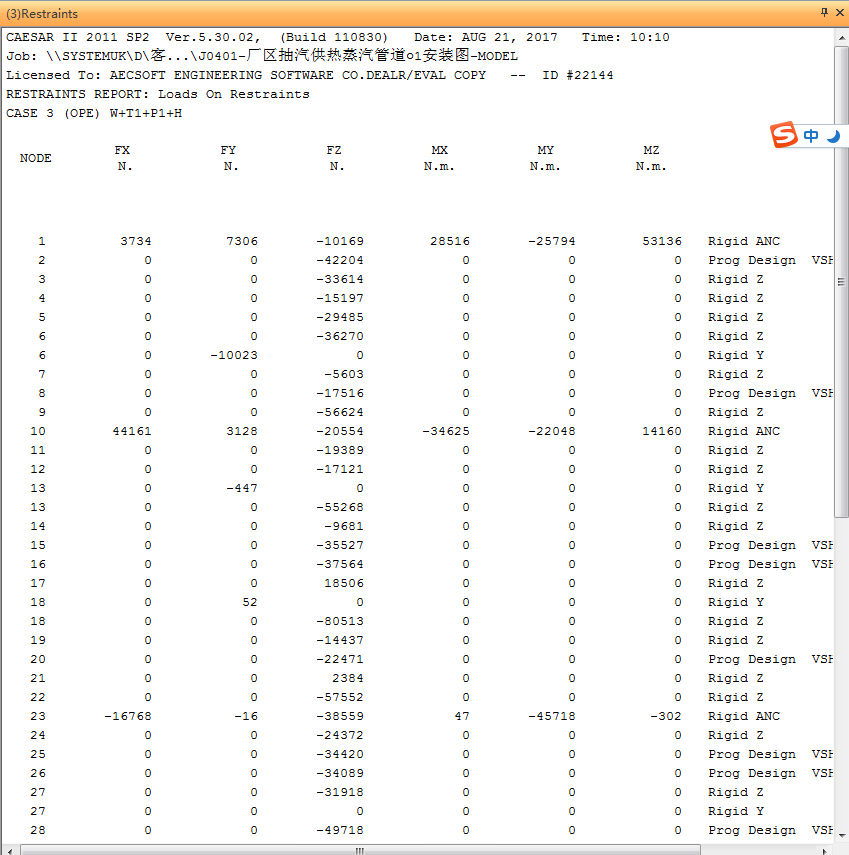
Task: Close the (3)Restraints panel
Action: click(839, 13)
